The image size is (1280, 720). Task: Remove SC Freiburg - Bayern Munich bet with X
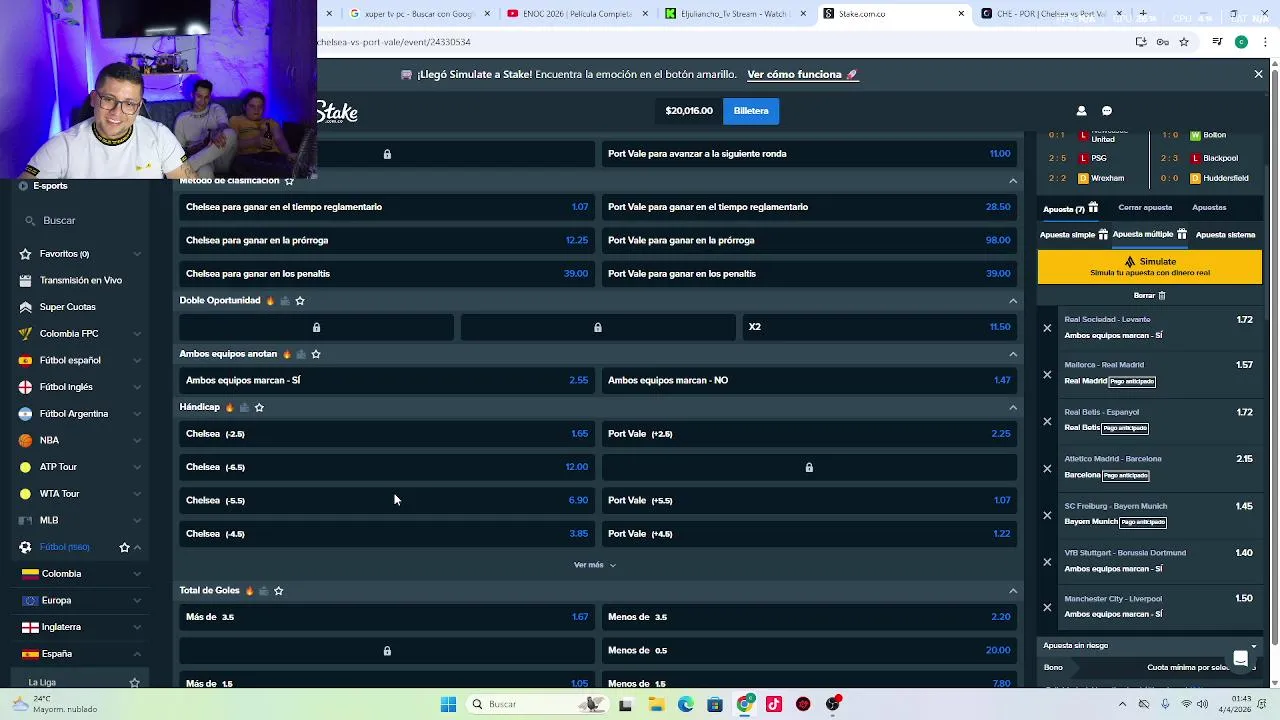pos(1047,515)
